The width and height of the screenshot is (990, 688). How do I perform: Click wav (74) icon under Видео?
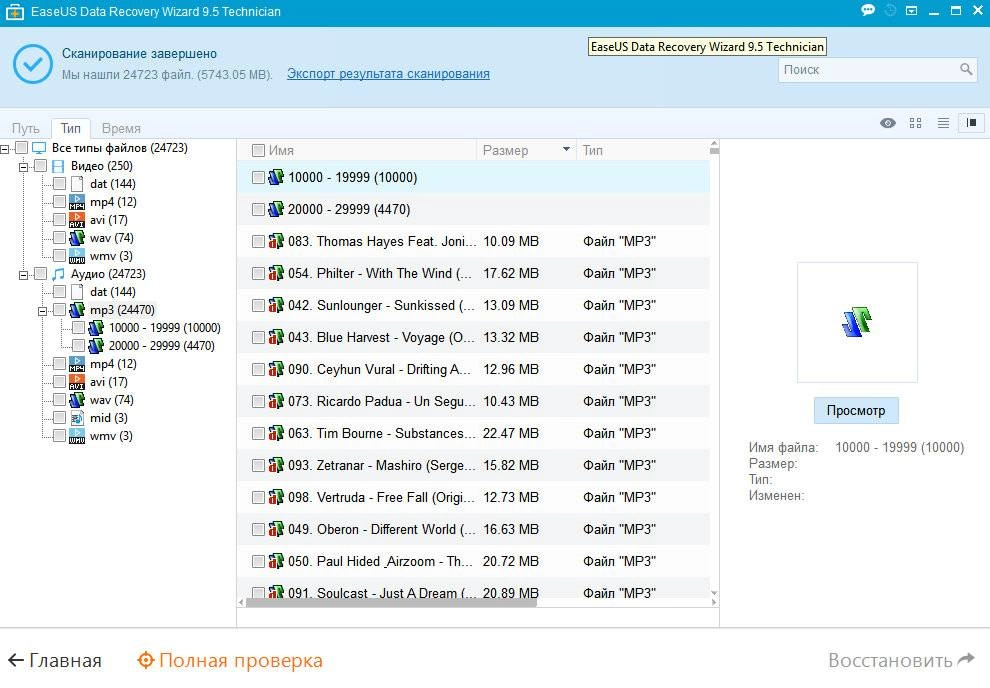pos(77,238)
